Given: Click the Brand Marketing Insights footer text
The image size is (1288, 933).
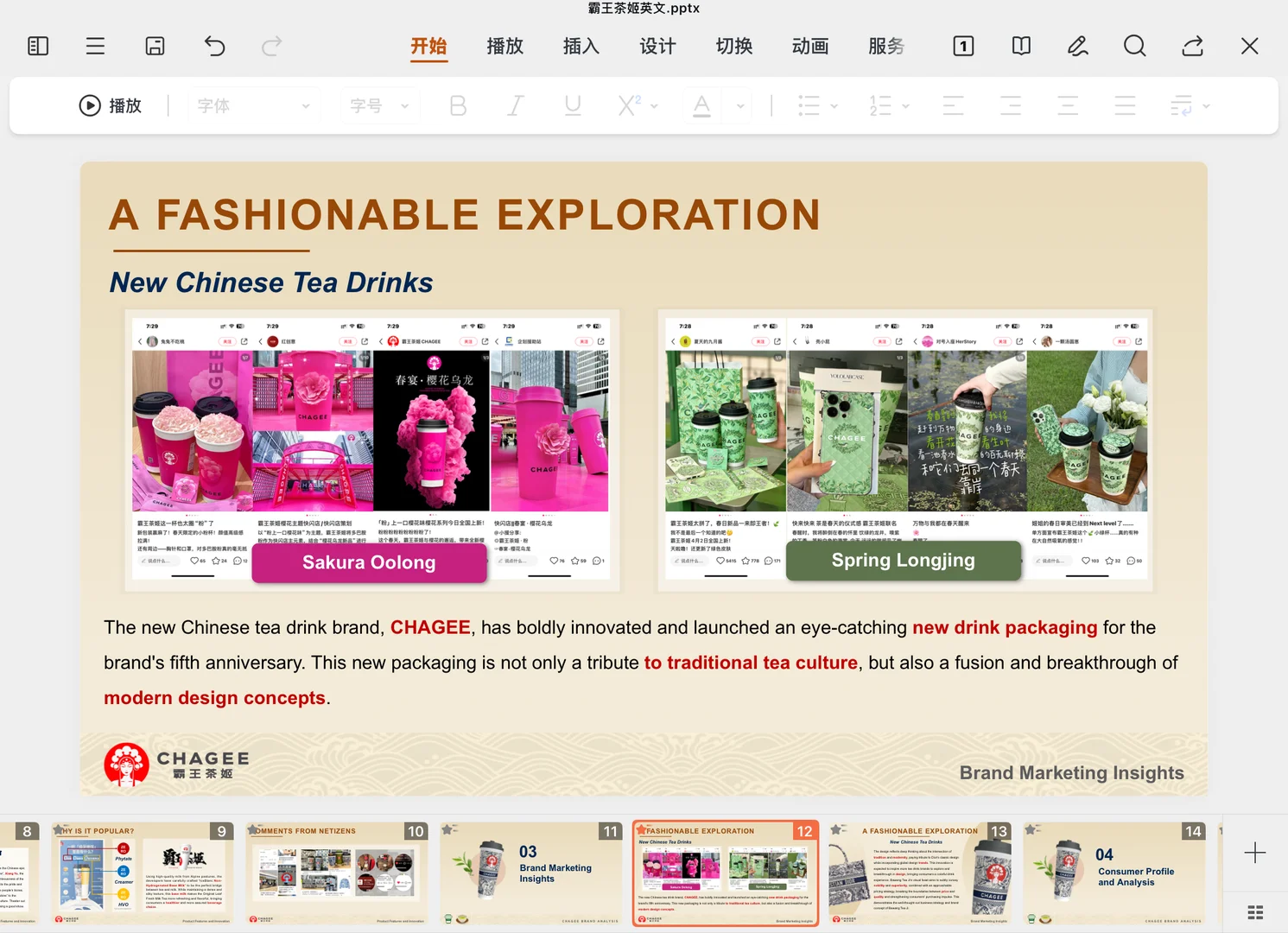Looking at the screenshot, I should tap(1072, 773).
